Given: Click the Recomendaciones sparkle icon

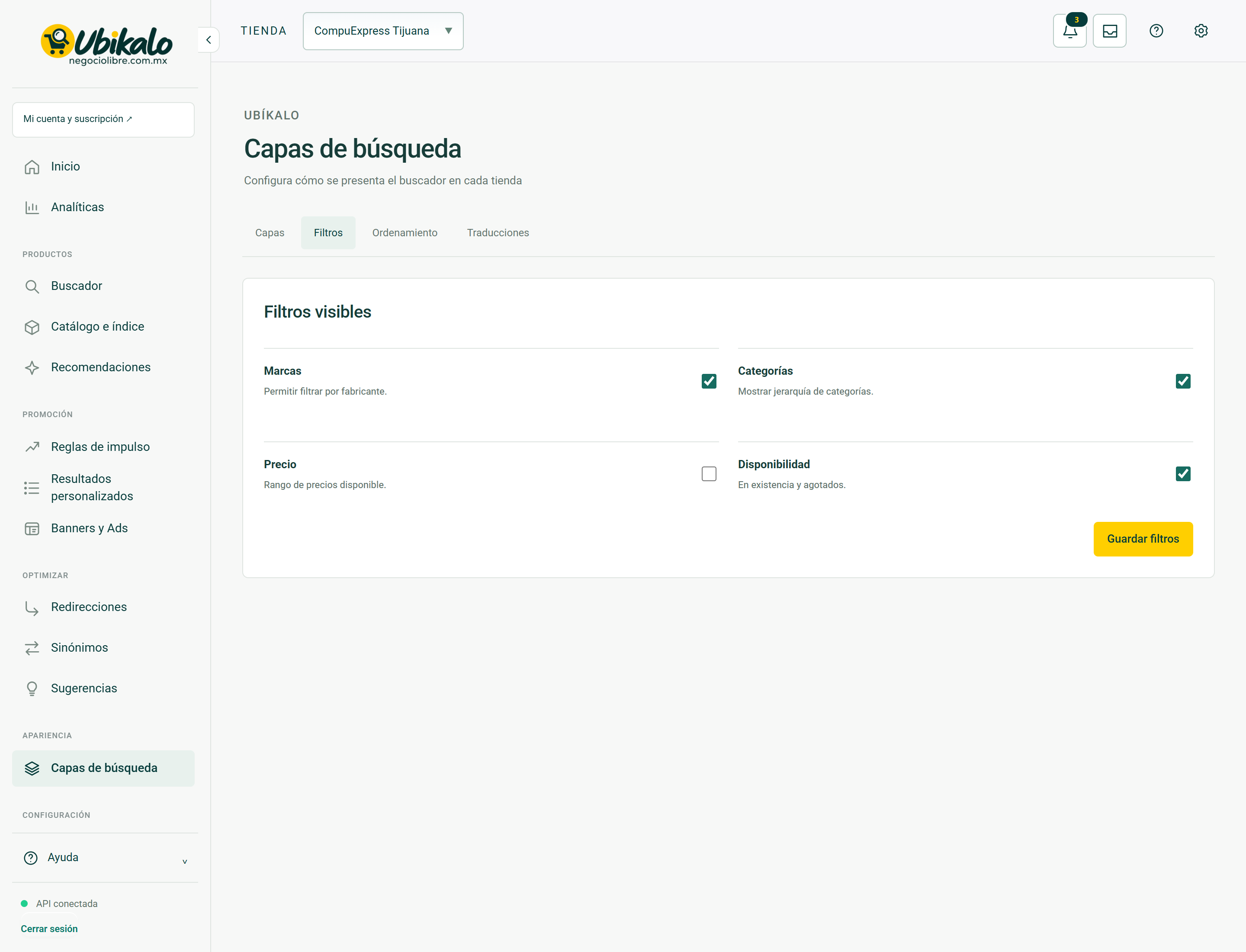Looking at the screenshot, I should click(x=32, y=368).
